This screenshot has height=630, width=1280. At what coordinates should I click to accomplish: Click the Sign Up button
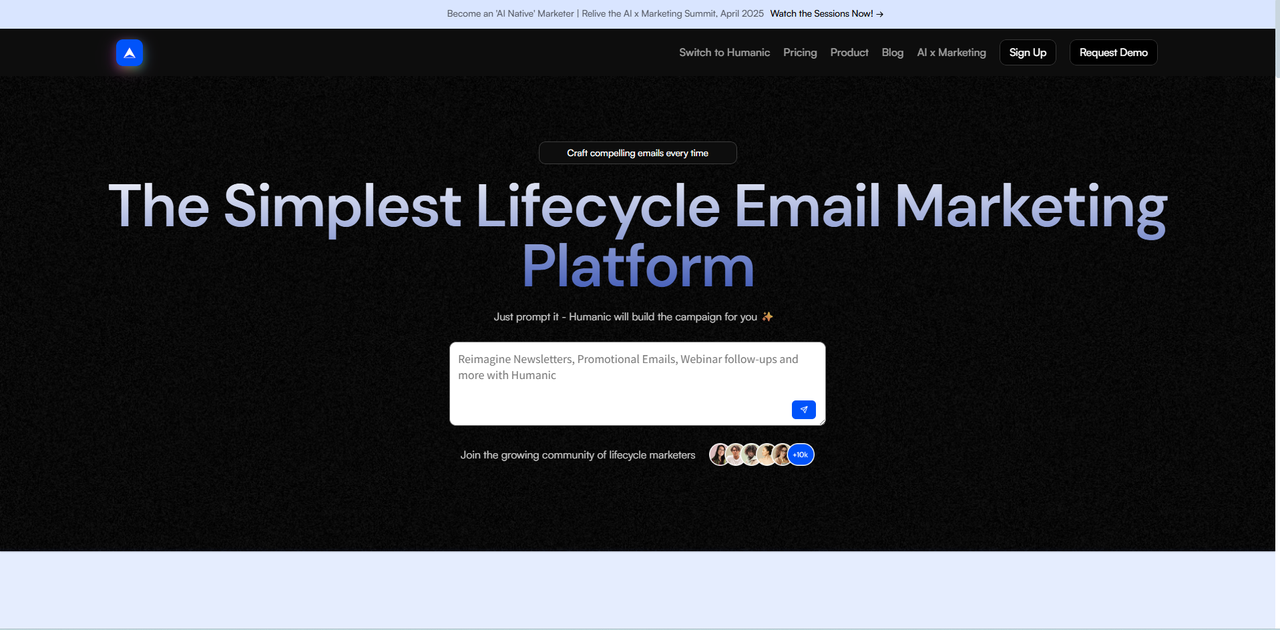pos(1028,53)
